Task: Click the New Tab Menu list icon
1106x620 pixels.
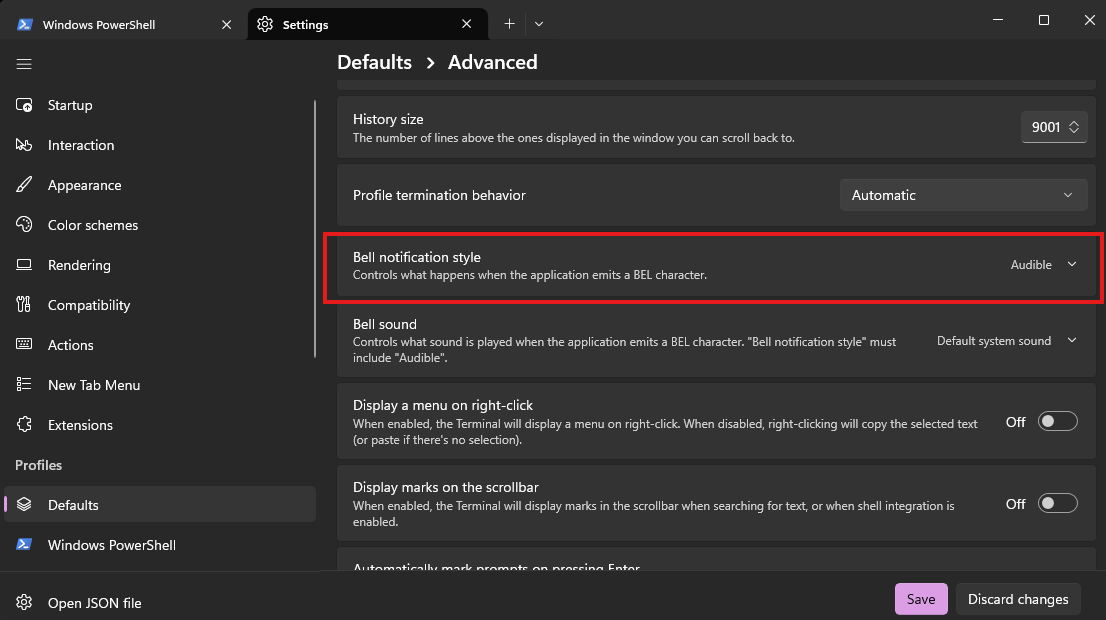Action: (24, 385)
